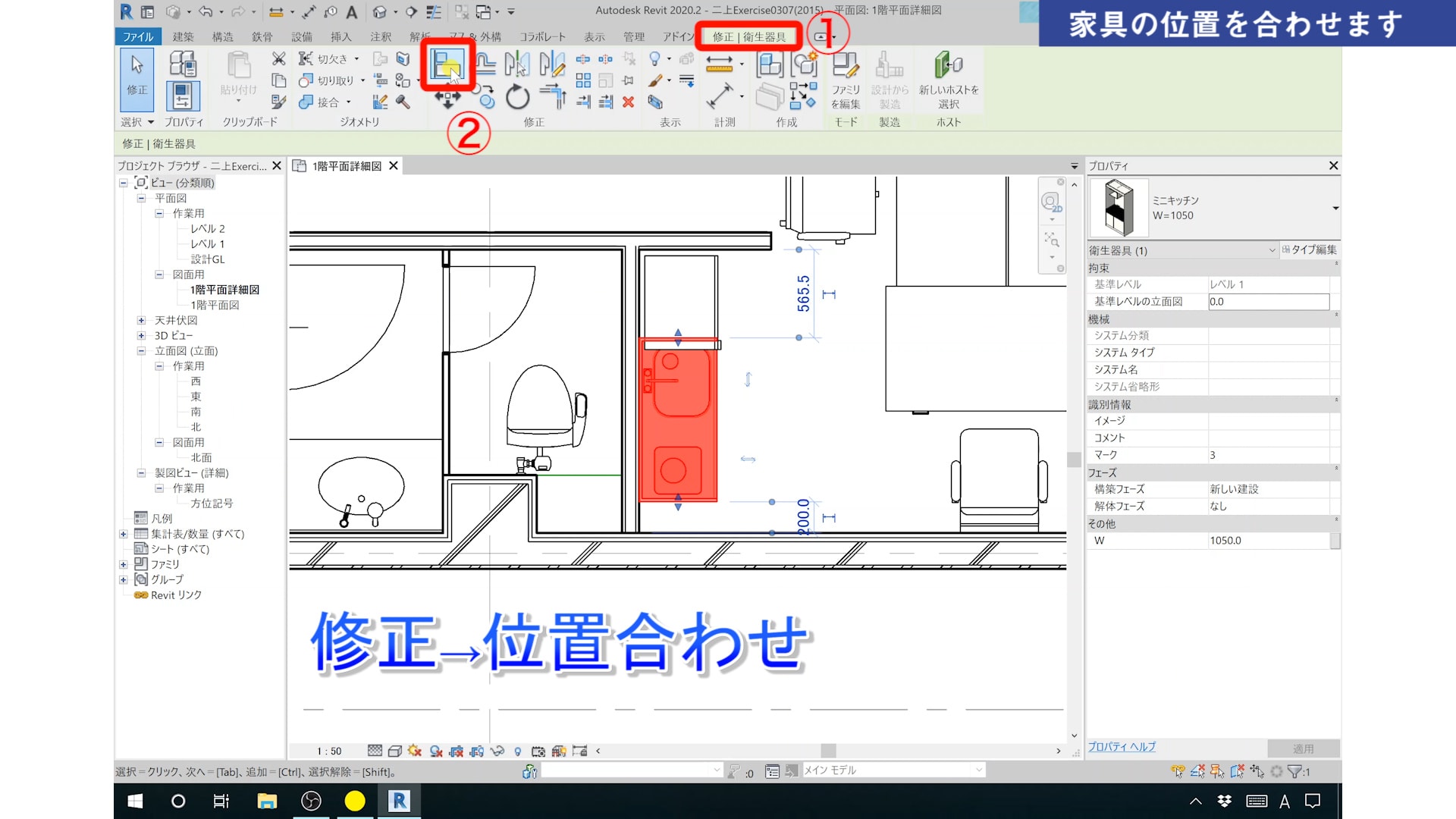This screenshot has width=1456, height=819.
Task: Expand the 天井伏図 tree node
Action: pyautogui.click(x=141, y=321)
